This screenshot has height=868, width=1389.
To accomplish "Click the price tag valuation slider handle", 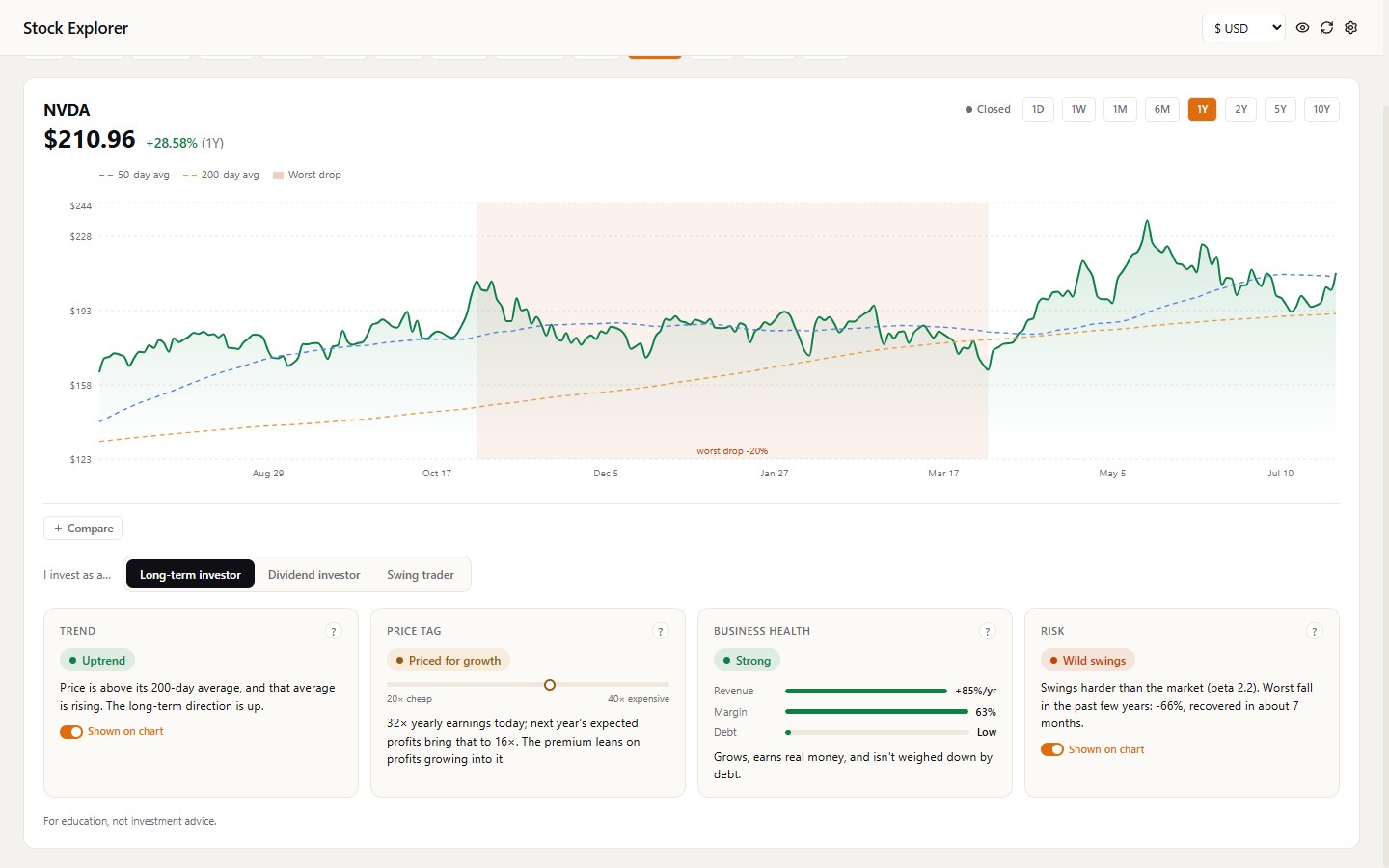I will (x=550, y=685).
